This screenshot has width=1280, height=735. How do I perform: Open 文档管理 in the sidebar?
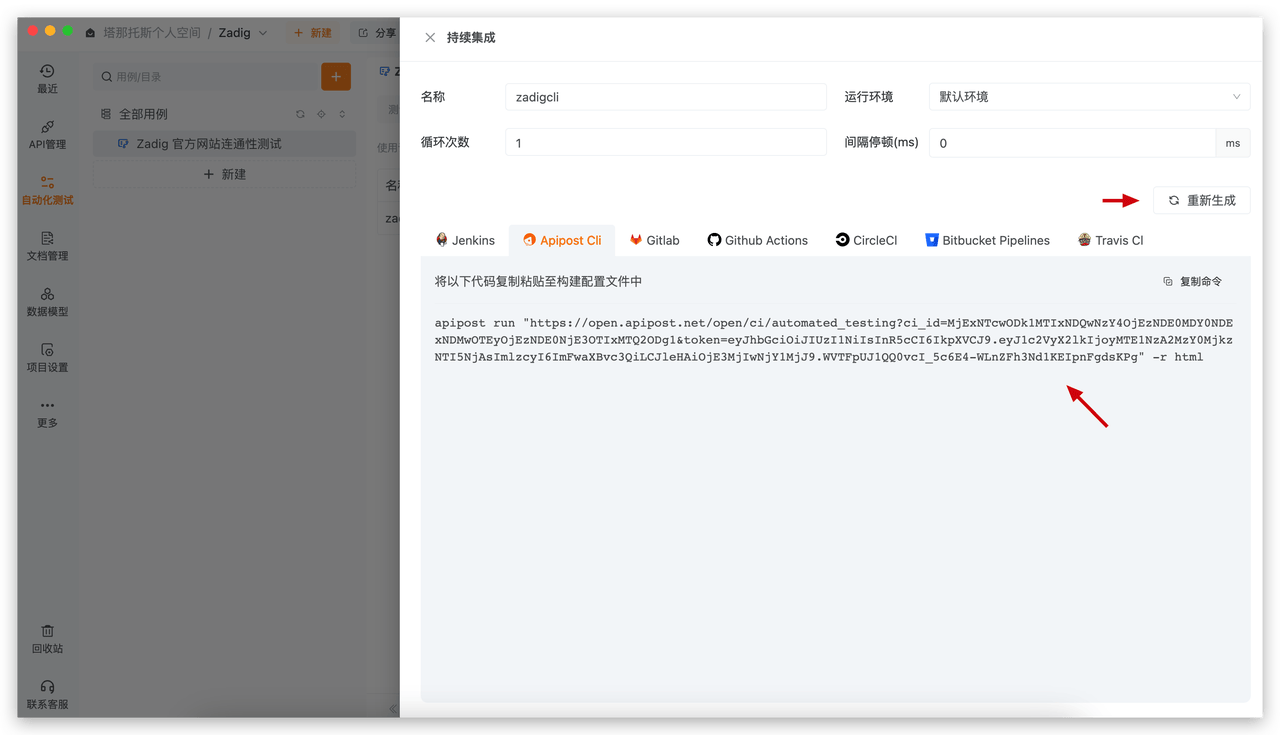pyautogui.click(x=47, y=245)
